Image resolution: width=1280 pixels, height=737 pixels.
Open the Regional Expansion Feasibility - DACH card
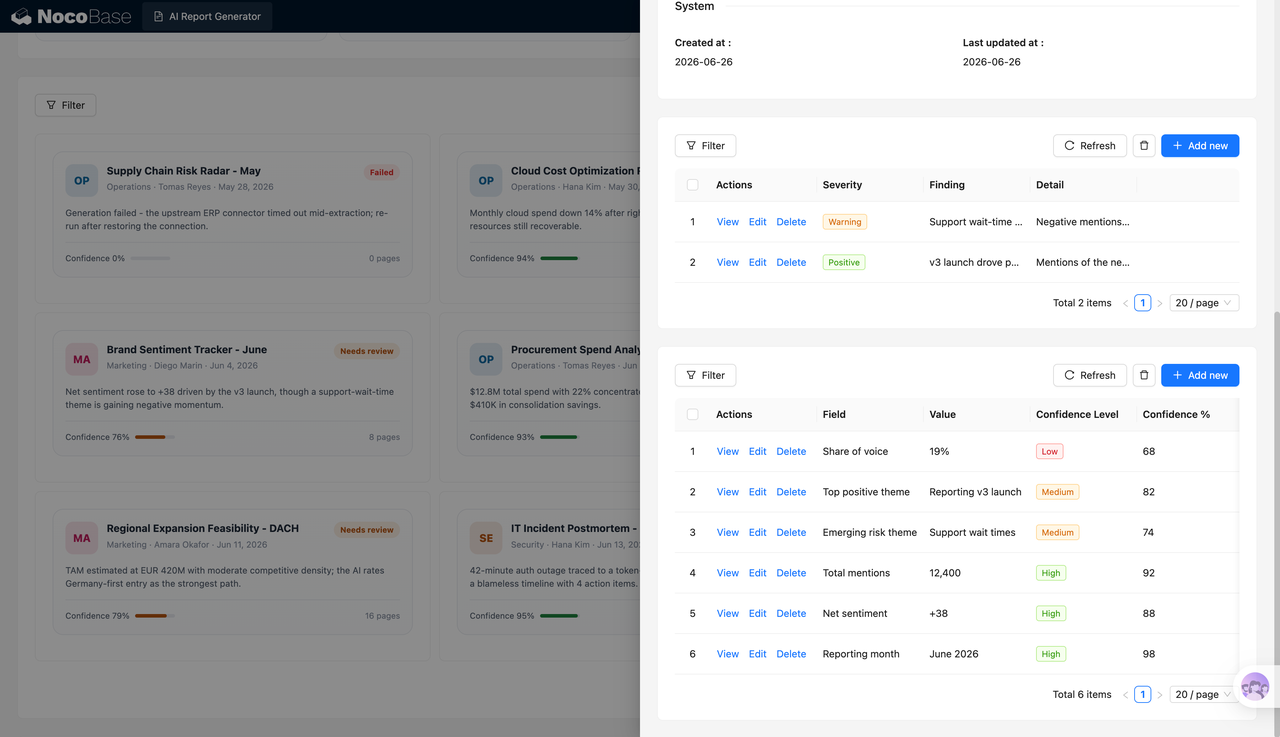pyautogui.click(x=232, y=571)
